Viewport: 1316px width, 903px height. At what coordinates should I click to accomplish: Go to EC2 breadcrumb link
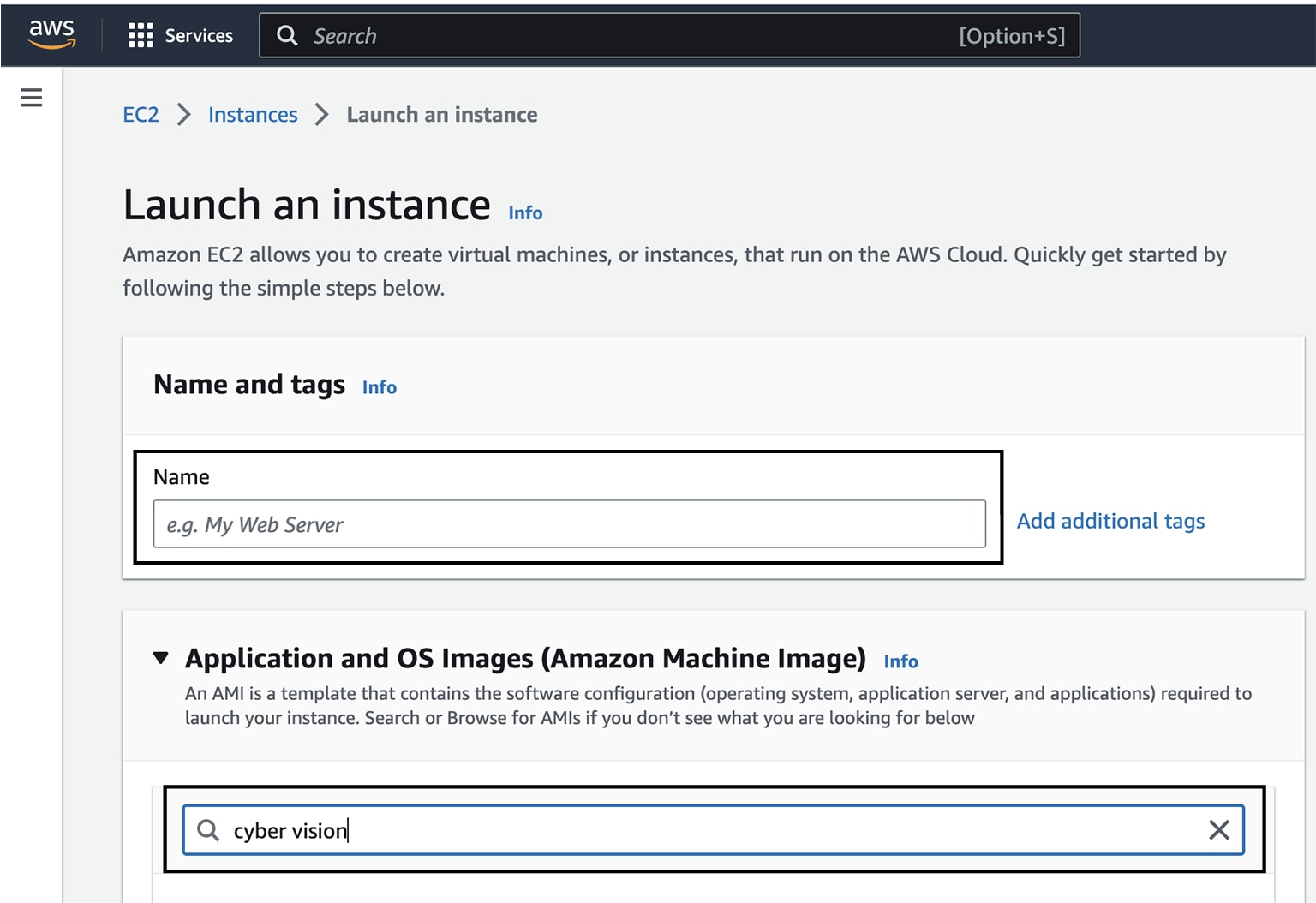[141, 115]
